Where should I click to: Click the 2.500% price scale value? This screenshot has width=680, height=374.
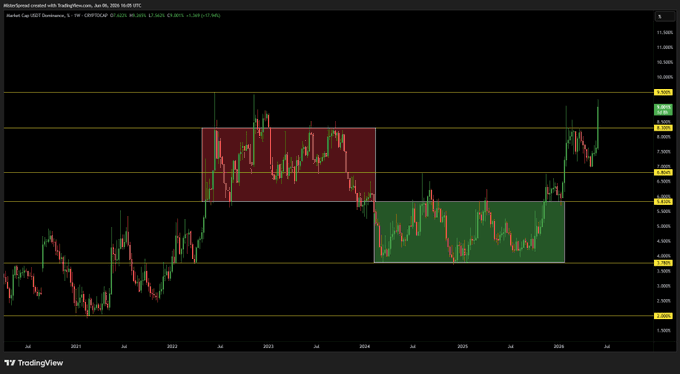pyautogui.click(x=664, y=301)
